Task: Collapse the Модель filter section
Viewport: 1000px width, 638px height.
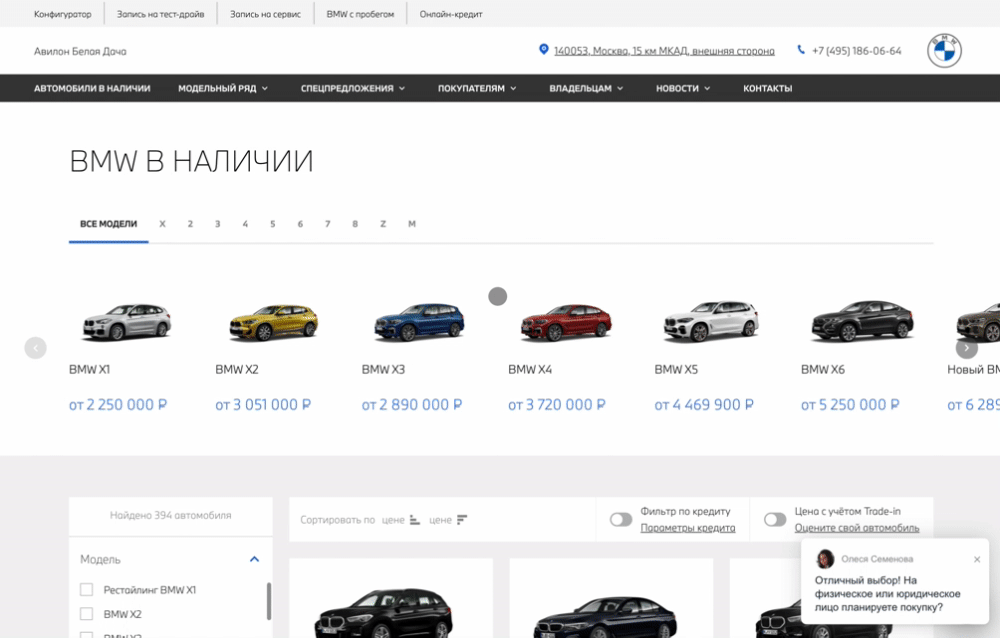Action: (254, 560)
